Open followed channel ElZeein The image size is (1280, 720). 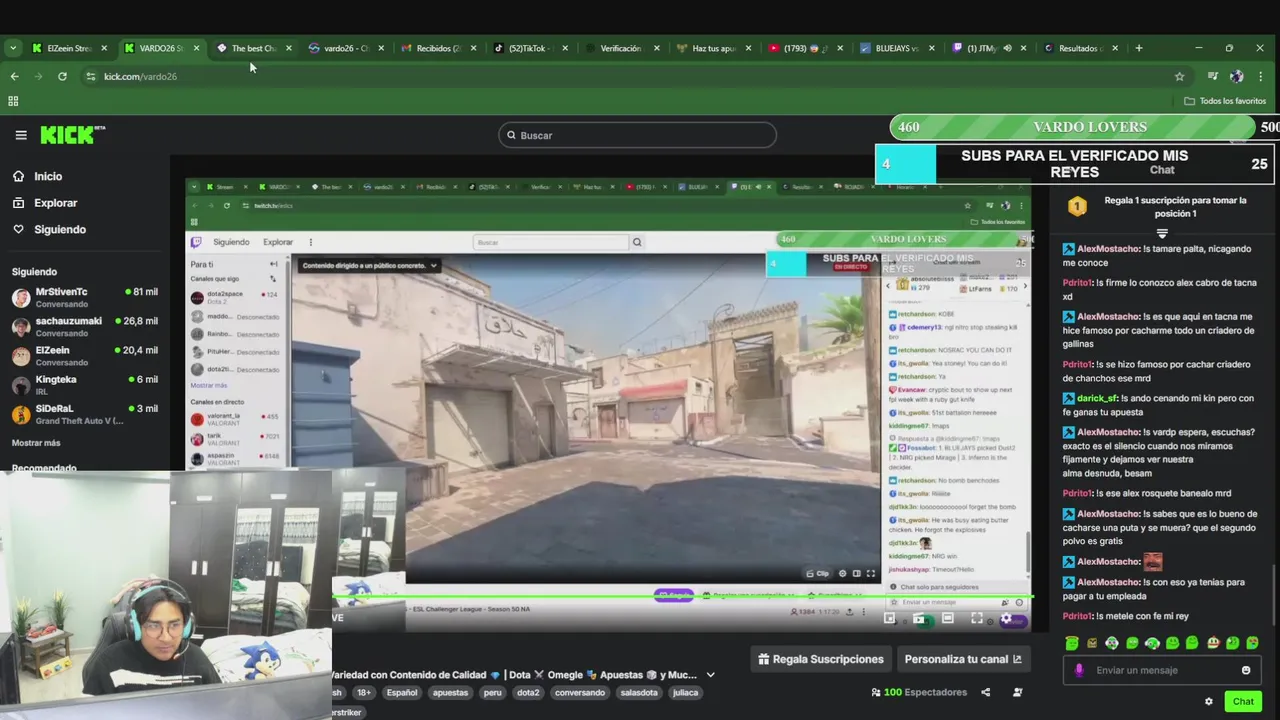(85, 355)
